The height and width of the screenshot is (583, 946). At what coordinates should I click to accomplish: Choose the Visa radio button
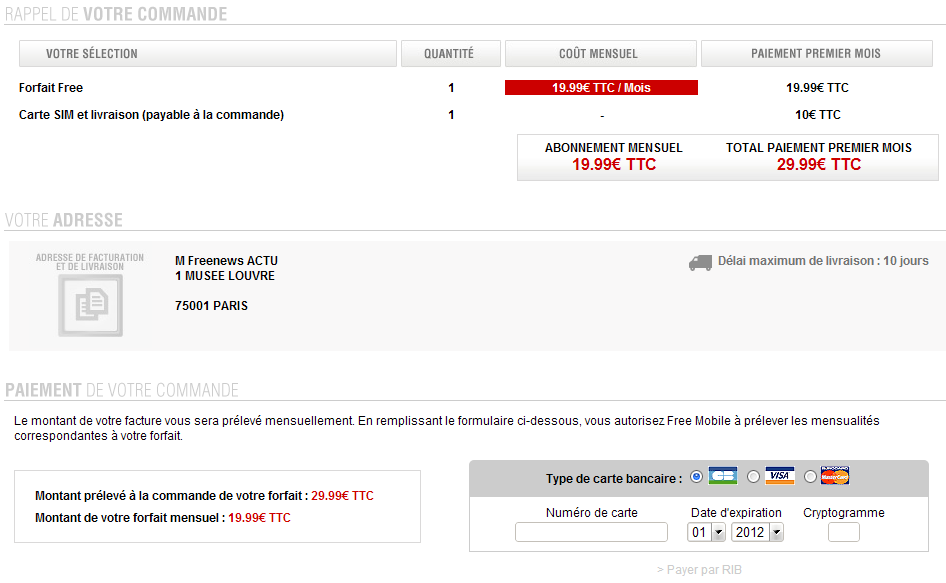tap(753, 477)
